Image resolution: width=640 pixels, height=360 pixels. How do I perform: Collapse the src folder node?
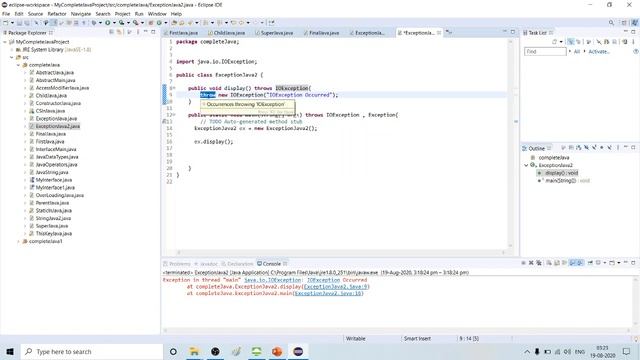[11, 58]
